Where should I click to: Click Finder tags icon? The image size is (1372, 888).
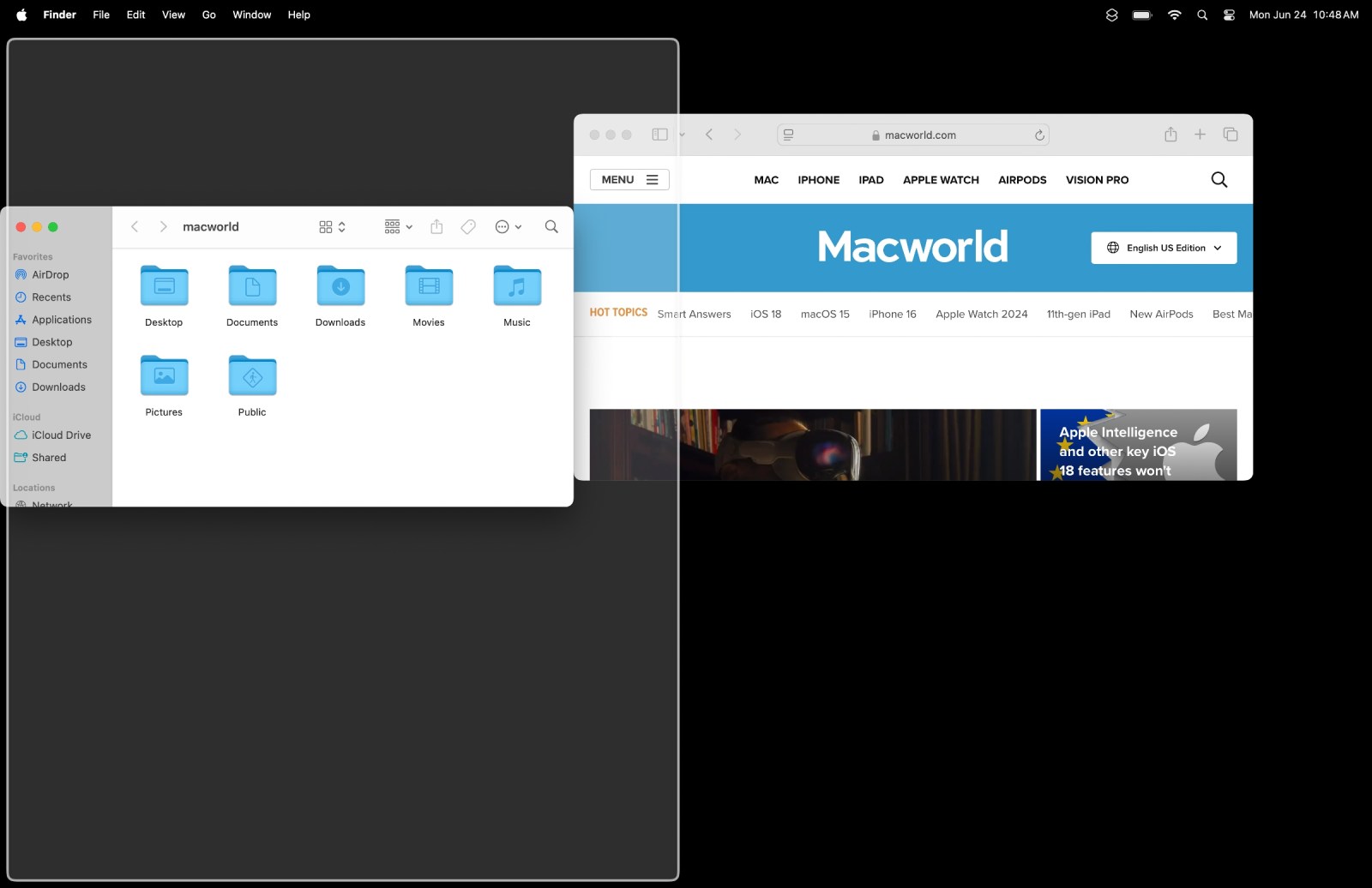point(468,226)
